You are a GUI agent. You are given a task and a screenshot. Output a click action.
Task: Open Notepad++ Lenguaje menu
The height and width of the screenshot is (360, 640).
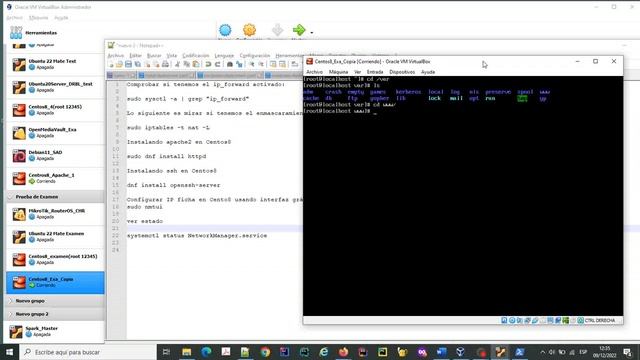tap(224, 56)
